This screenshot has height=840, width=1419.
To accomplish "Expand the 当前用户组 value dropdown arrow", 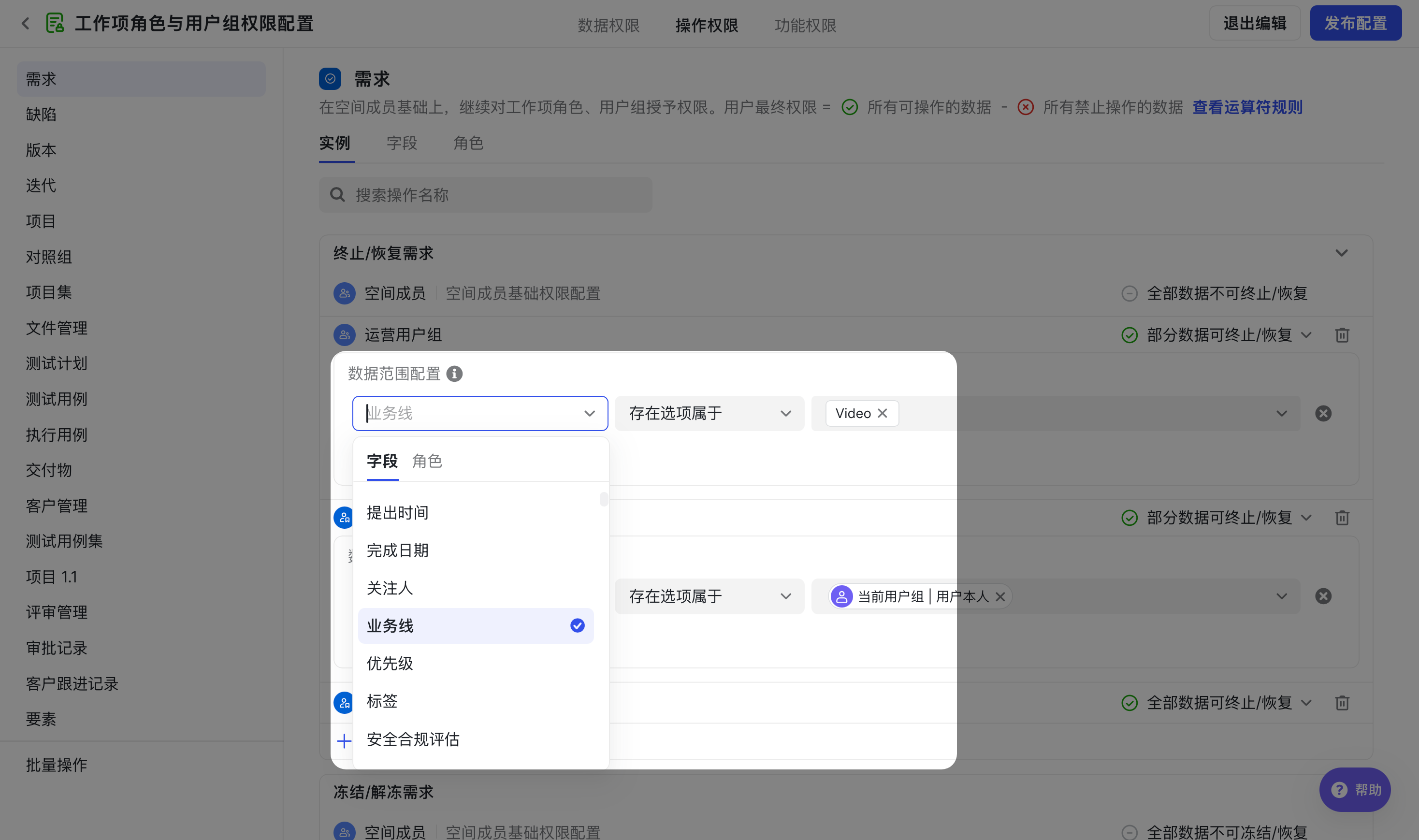I will 1281,596.
